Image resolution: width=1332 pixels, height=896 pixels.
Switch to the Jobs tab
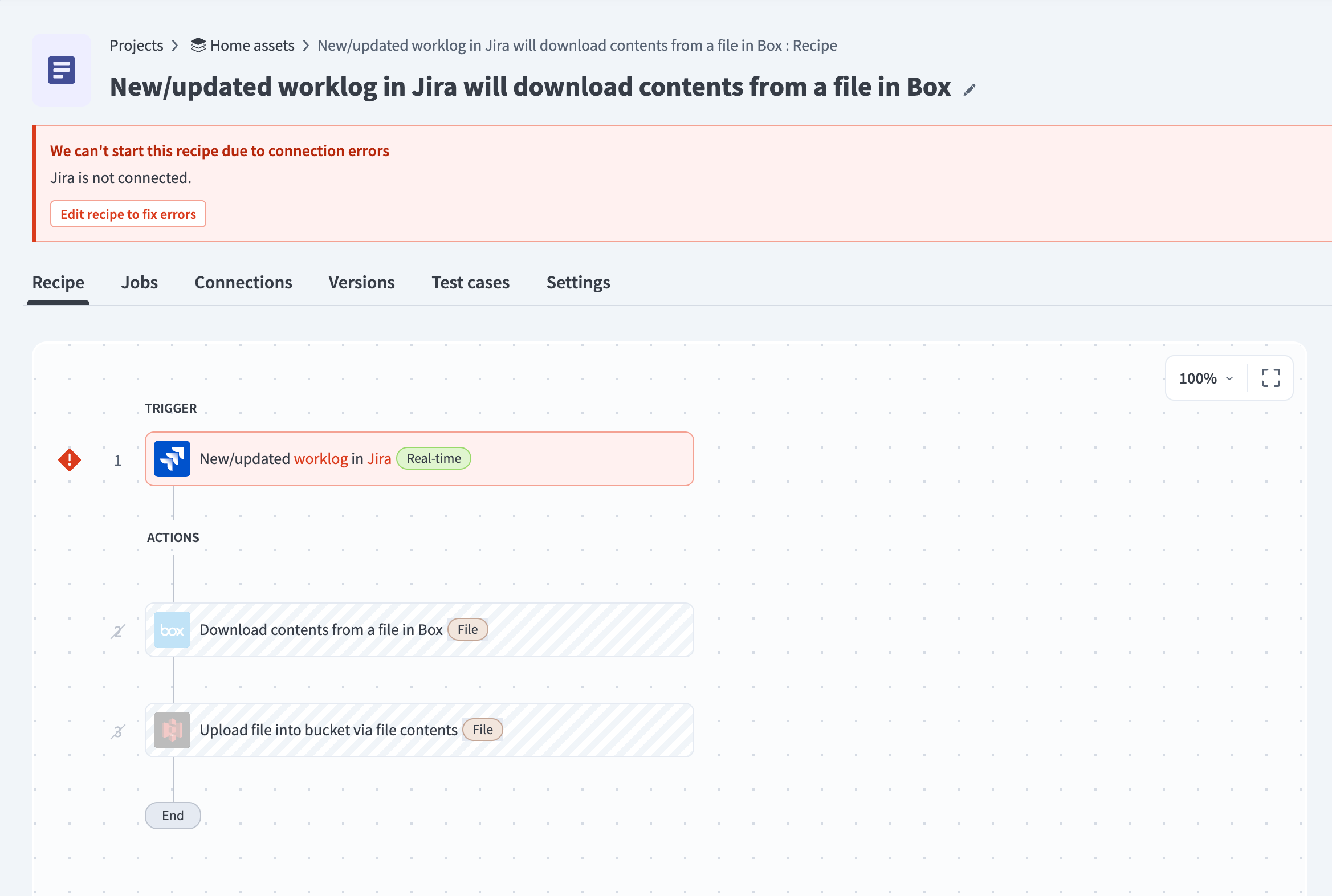140,282
